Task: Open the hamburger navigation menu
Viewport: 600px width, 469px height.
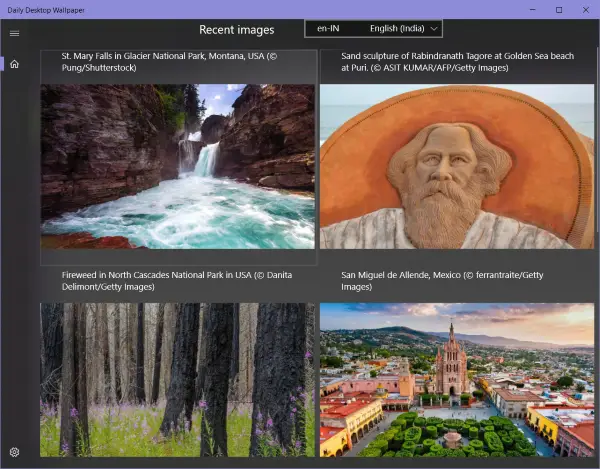Action: 15,33
